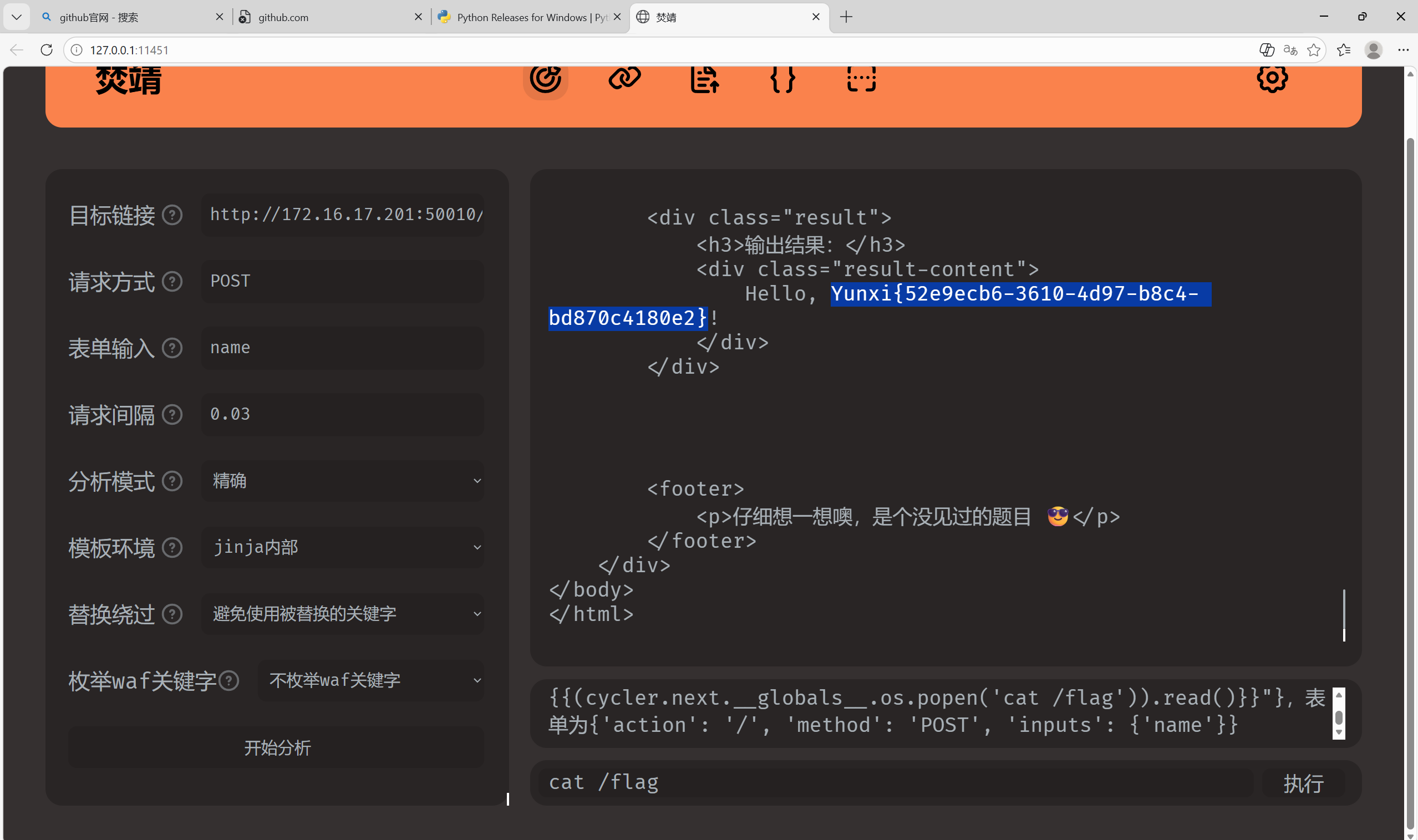The image size is (1418, 840).
Task: Open settings gear icon in orange header
Action: pos(1272,78)
